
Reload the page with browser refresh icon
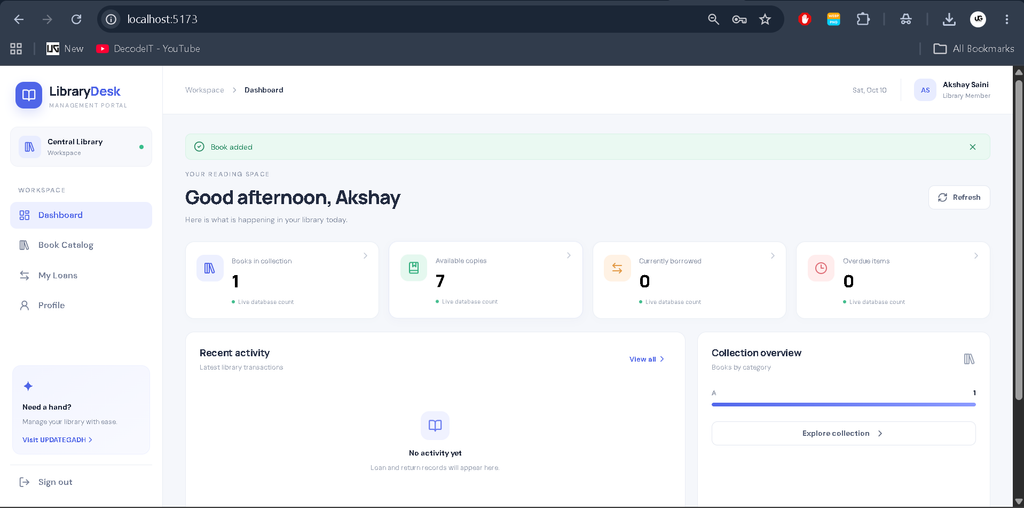click(x=76, y=20)
